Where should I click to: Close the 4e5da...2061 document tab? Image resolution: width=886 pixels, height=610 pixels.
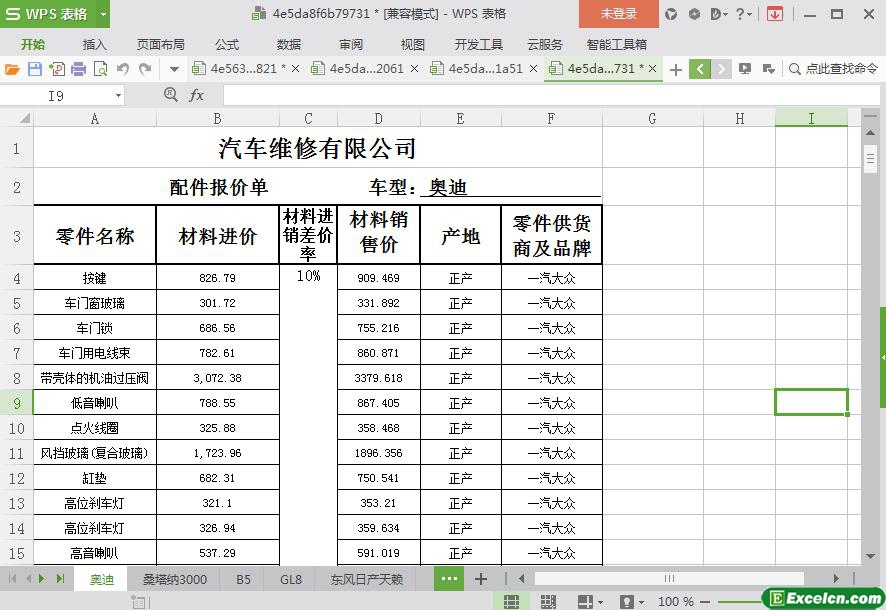tap(414, 69)
